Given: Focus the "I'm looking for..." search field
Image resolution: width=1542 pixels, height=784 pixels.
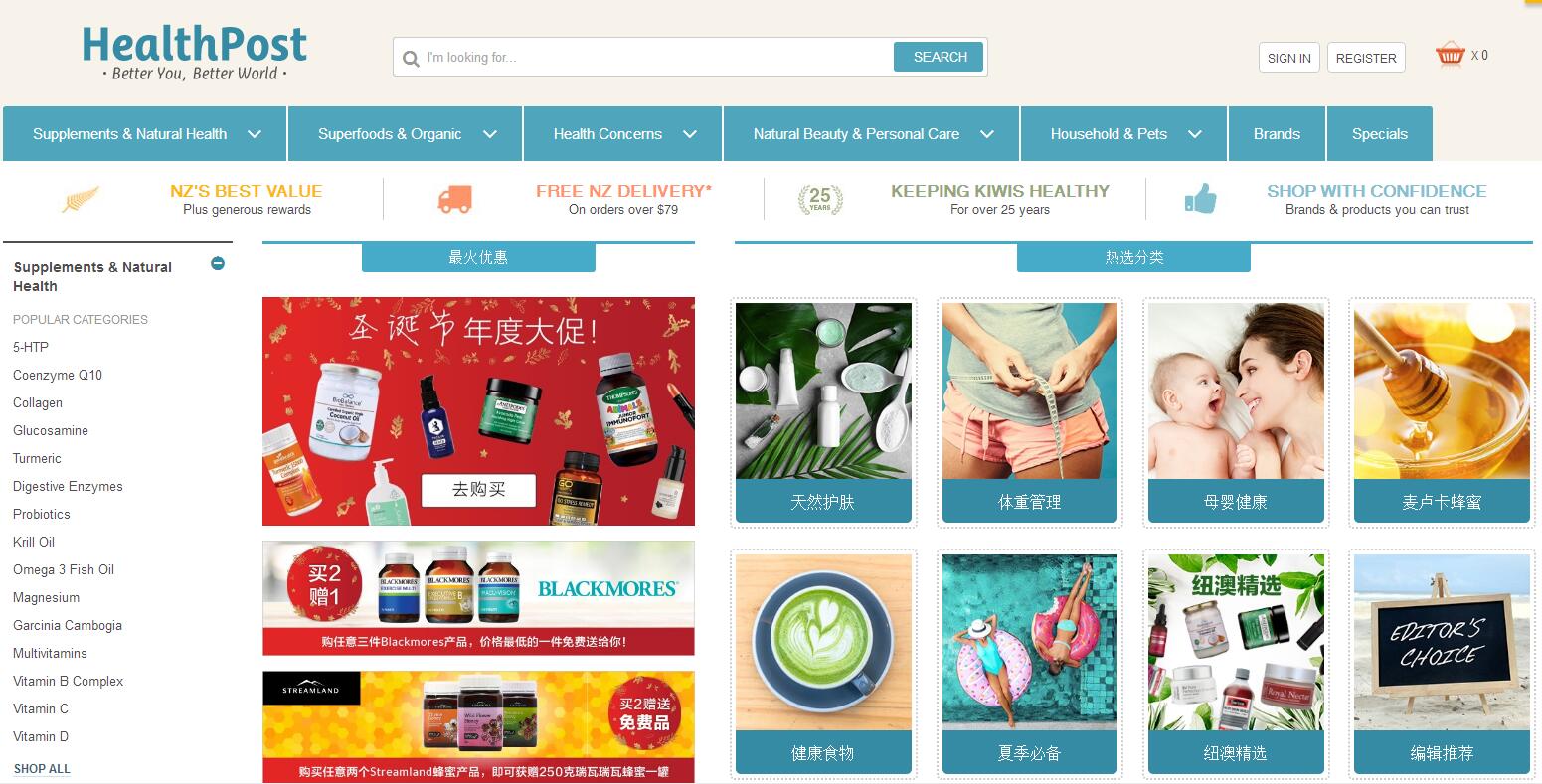Looking at the screenshot, I should (656, 58).
